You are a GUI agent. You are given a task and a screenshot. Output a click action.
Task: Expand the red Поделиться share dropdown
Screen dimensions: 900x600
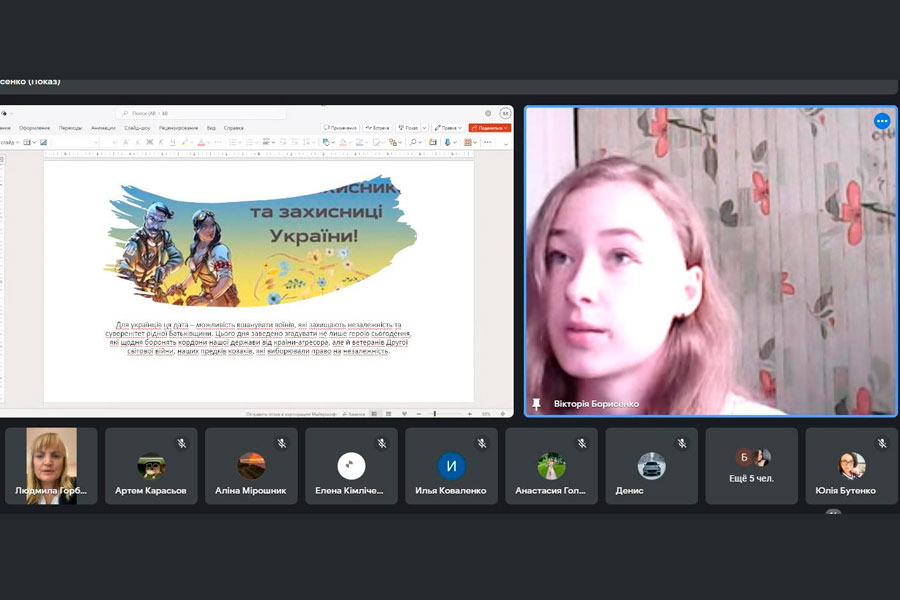pyautogui.click(x=507, y=128)
